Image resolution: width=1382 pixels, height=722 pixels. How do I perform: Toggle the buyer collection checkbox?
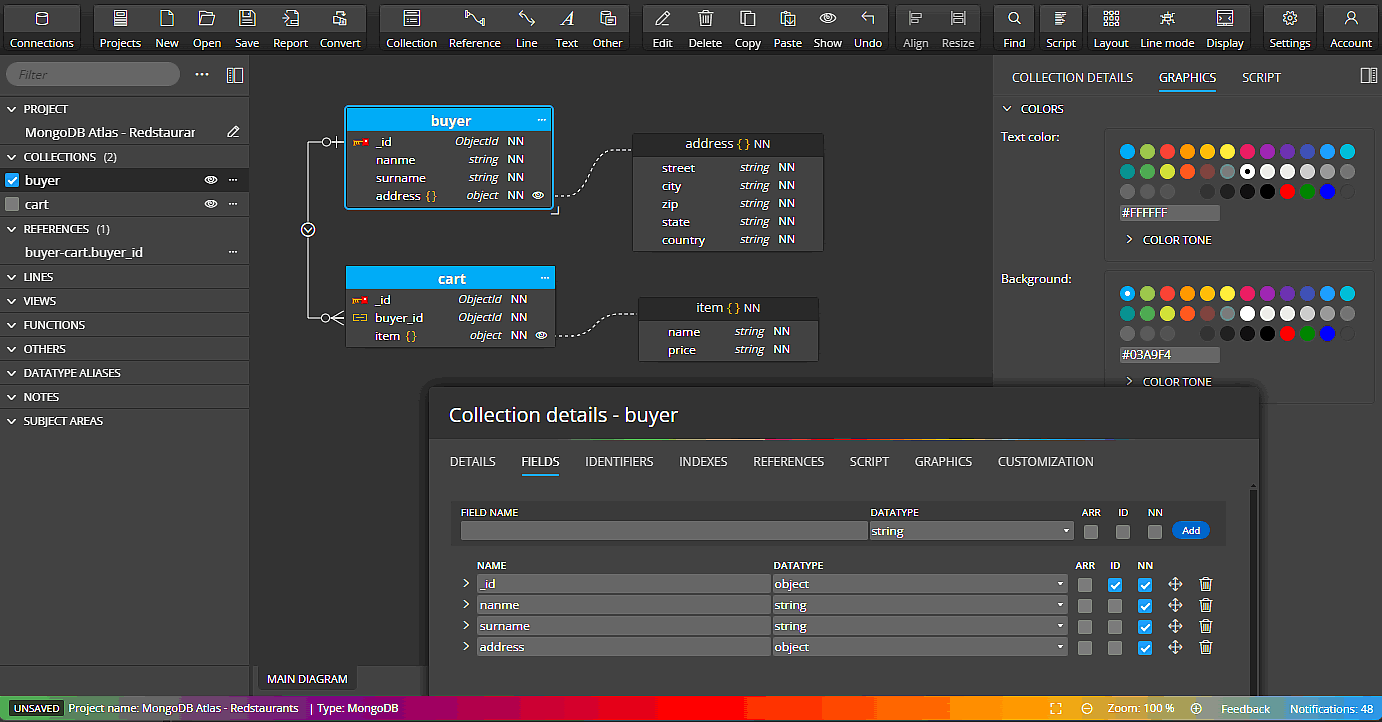pyautogui.click(x=12, y=180)
